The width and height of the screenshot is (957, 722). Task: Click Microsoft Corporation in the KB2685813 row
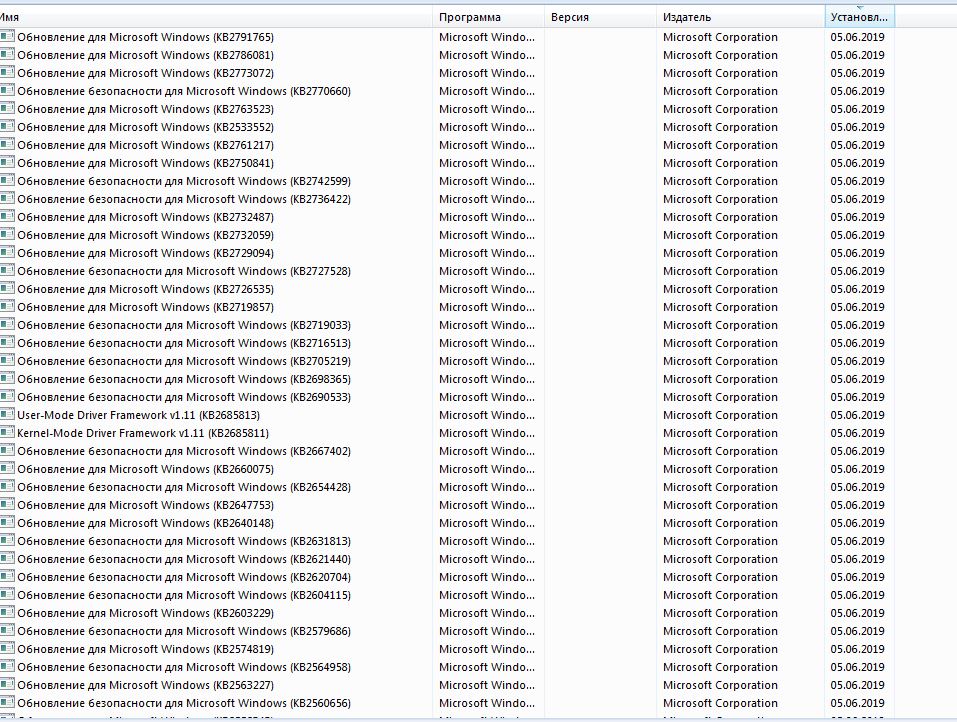coord(720,415)
